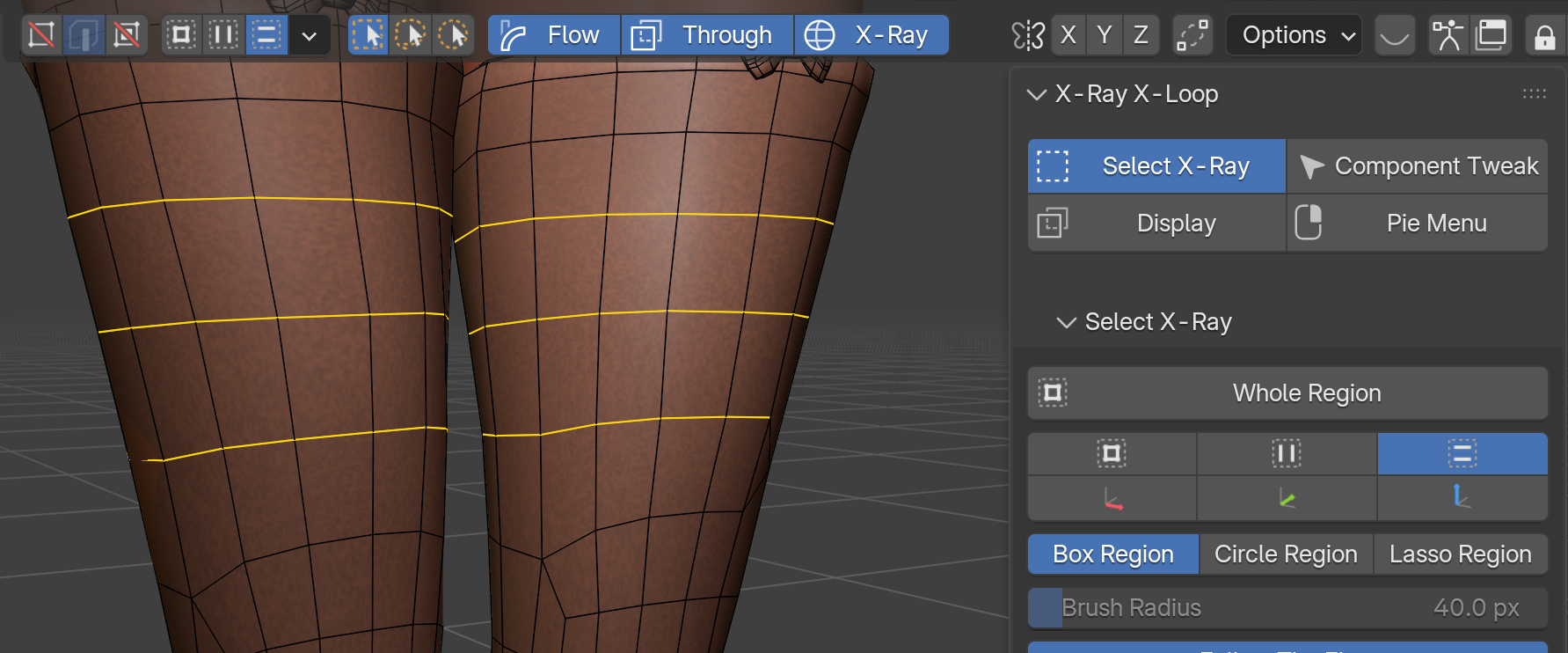This screenshot has width=1568, height=653.
Task: Click the Whole Region button
Action: tap(1287, 393)
